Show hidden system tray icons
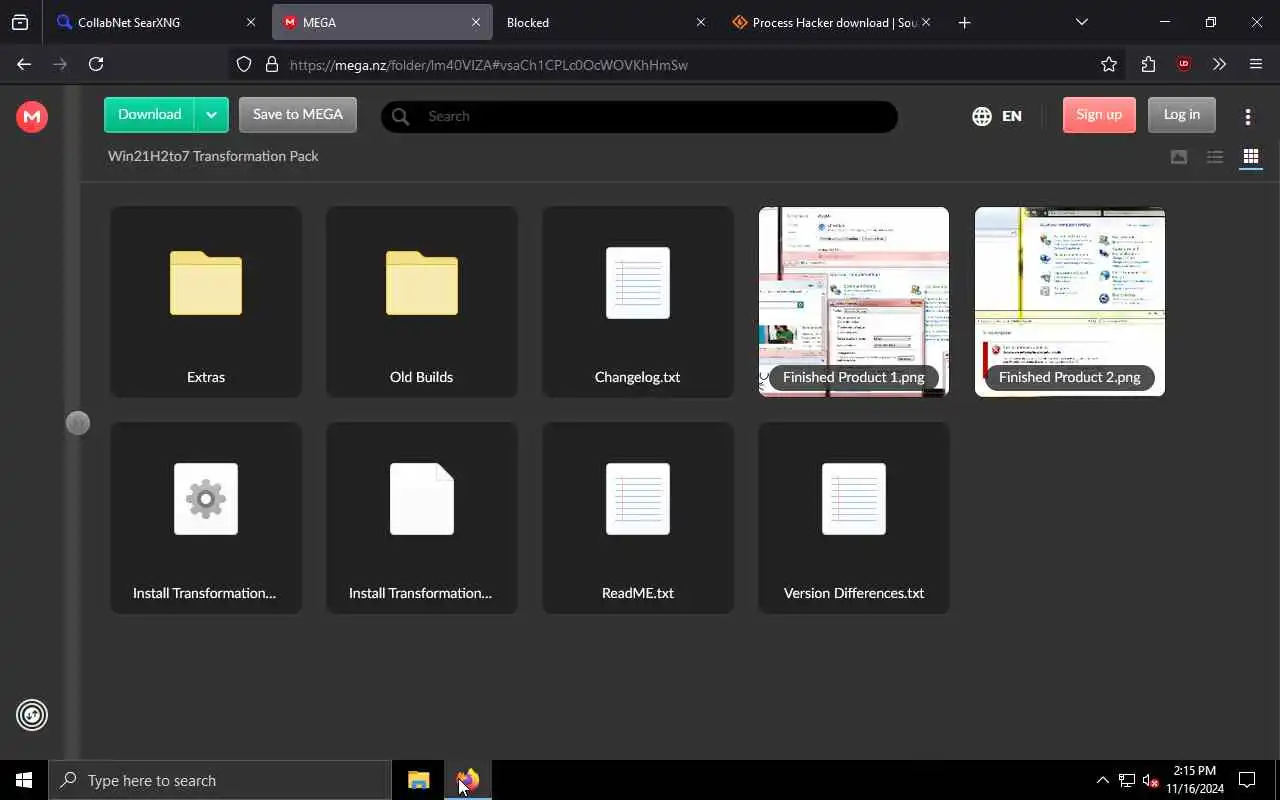This screenshot has height=800, width=1280. pos(1102,780)
